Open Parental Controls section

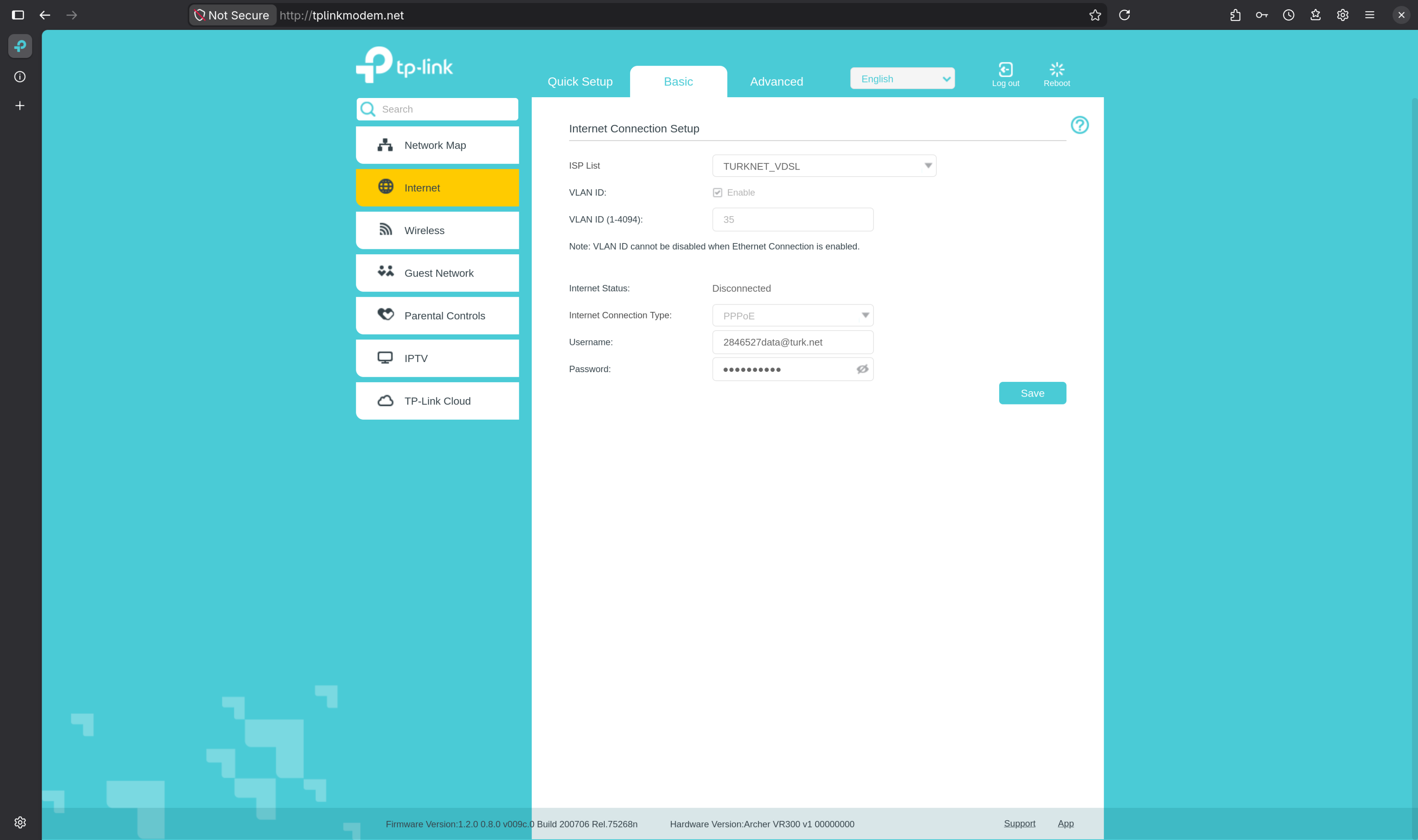(438, 315)
